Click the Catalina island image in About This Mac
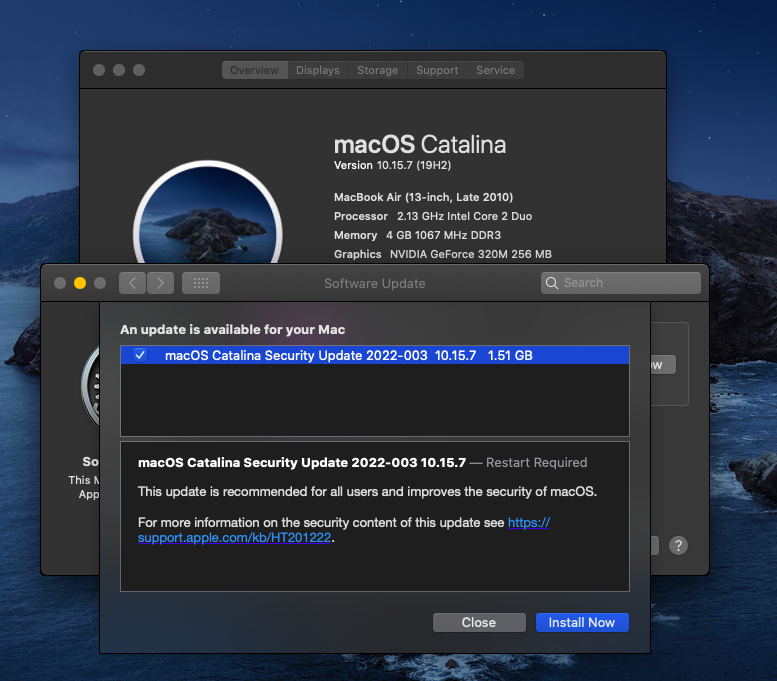This screenshot has height=681, width=777. tap(208, 213)
